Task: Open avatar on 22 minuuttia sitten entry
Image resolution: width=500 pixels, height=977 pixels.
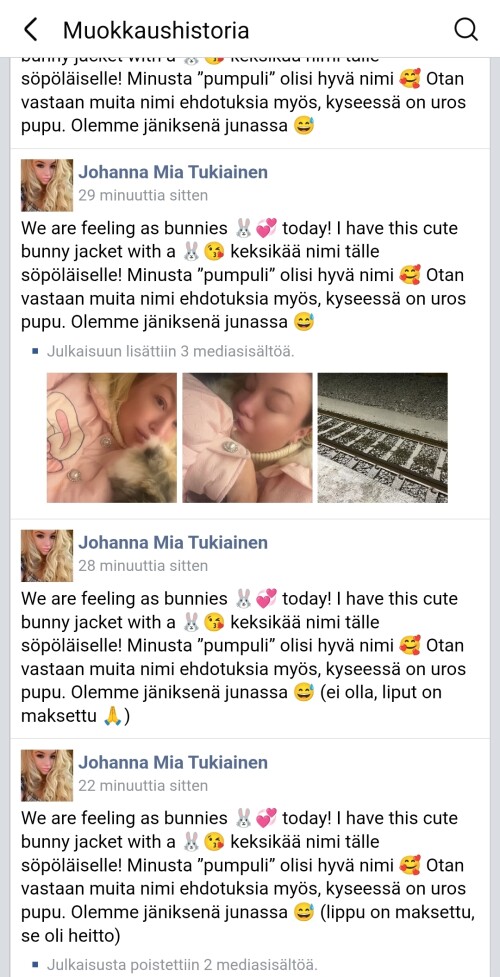Action: click(47, 775)
